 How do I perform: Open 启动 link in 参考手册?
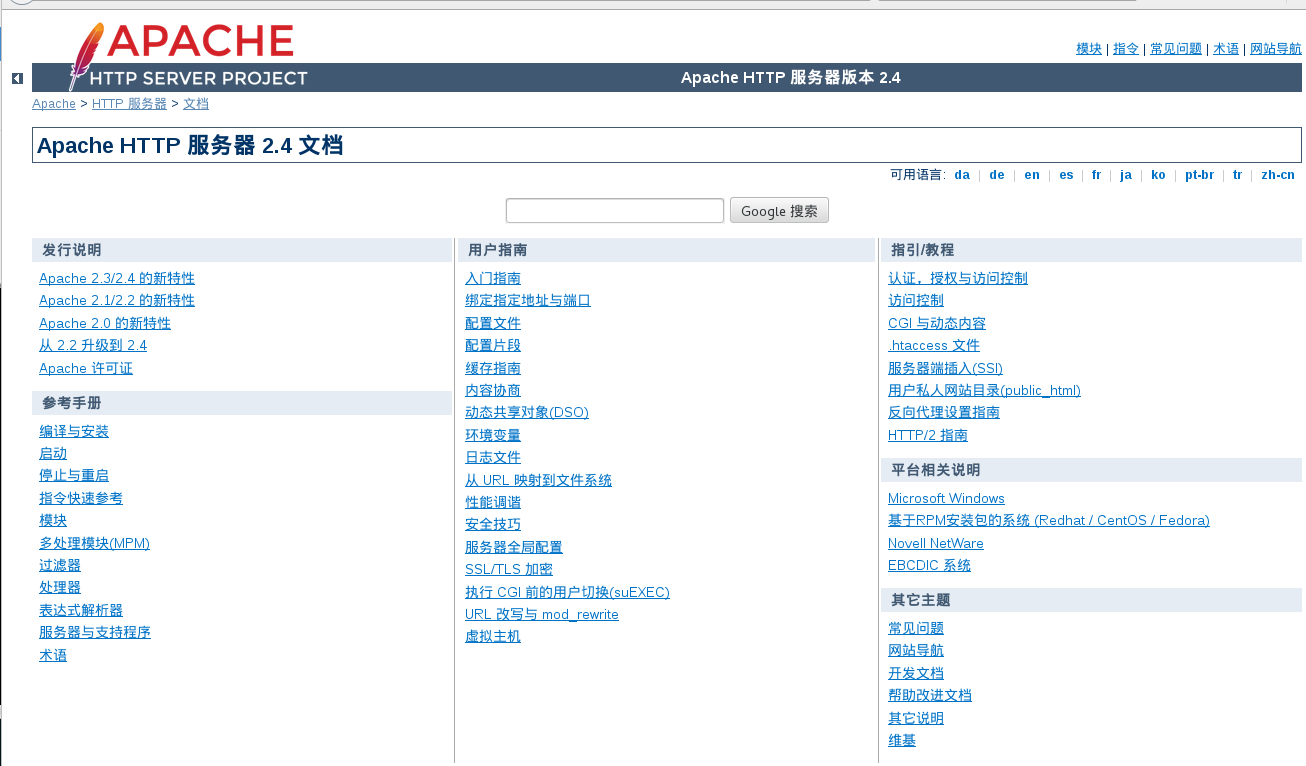point(53,453)
